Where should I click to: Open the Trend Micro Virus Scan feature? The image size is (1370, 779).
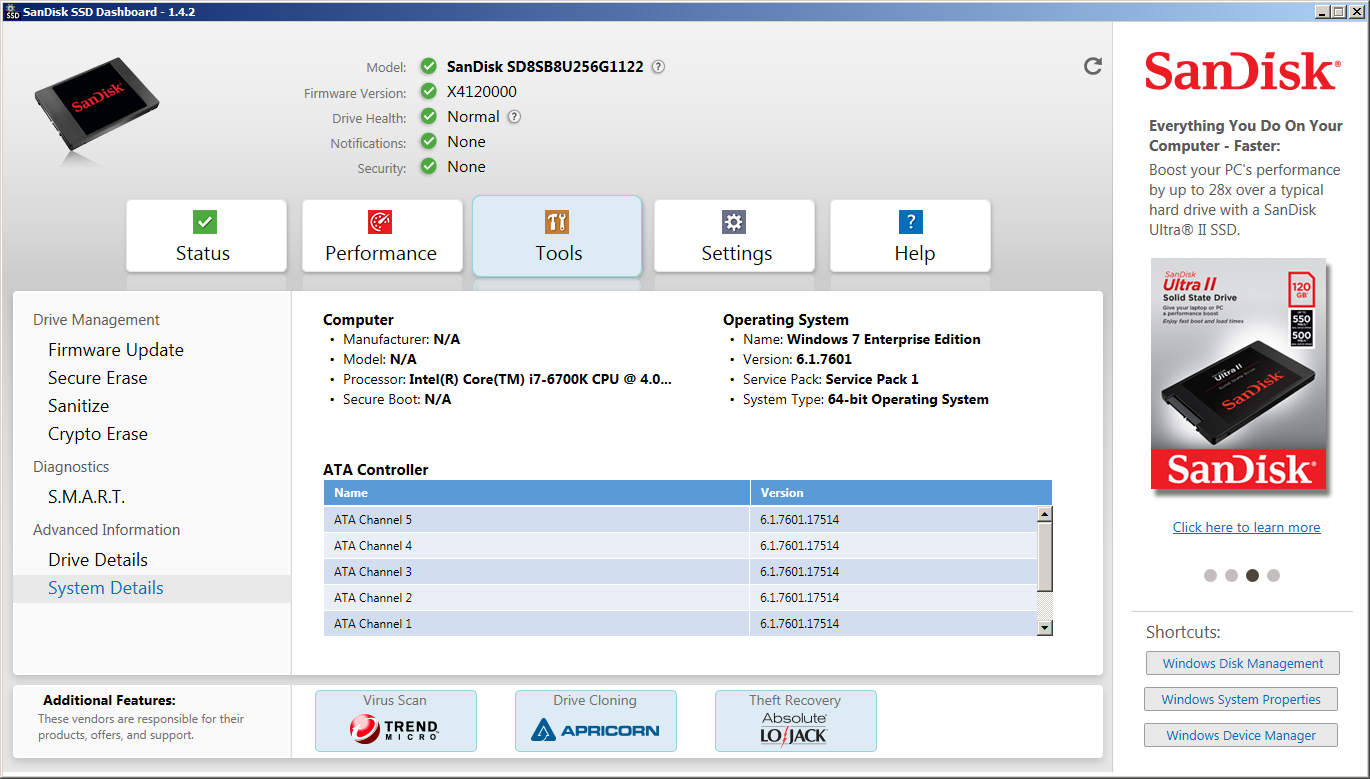click(396, 721)
